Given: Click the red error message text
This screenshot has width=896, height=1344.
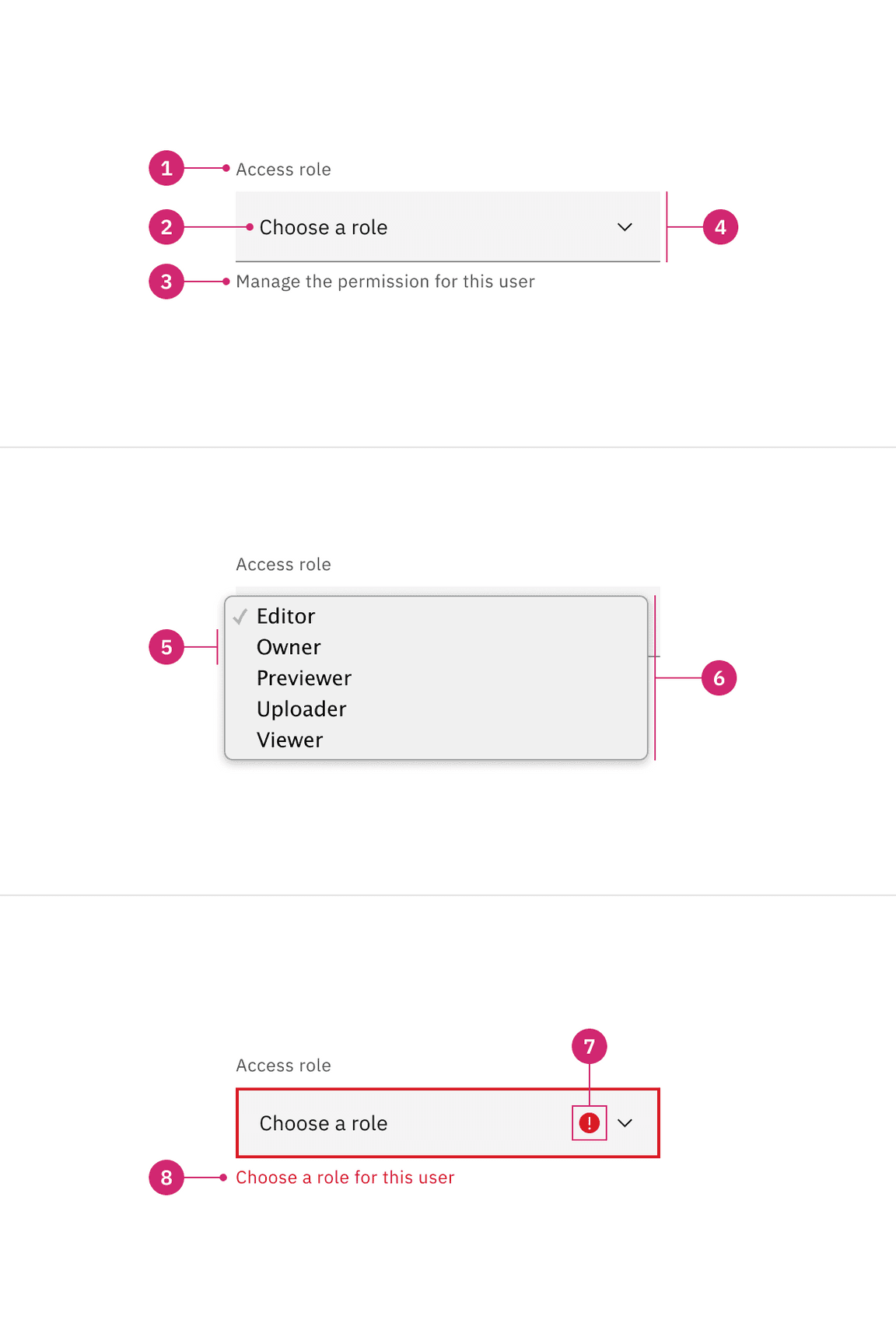Looking at the screenshot, I should click(345, 1178).
